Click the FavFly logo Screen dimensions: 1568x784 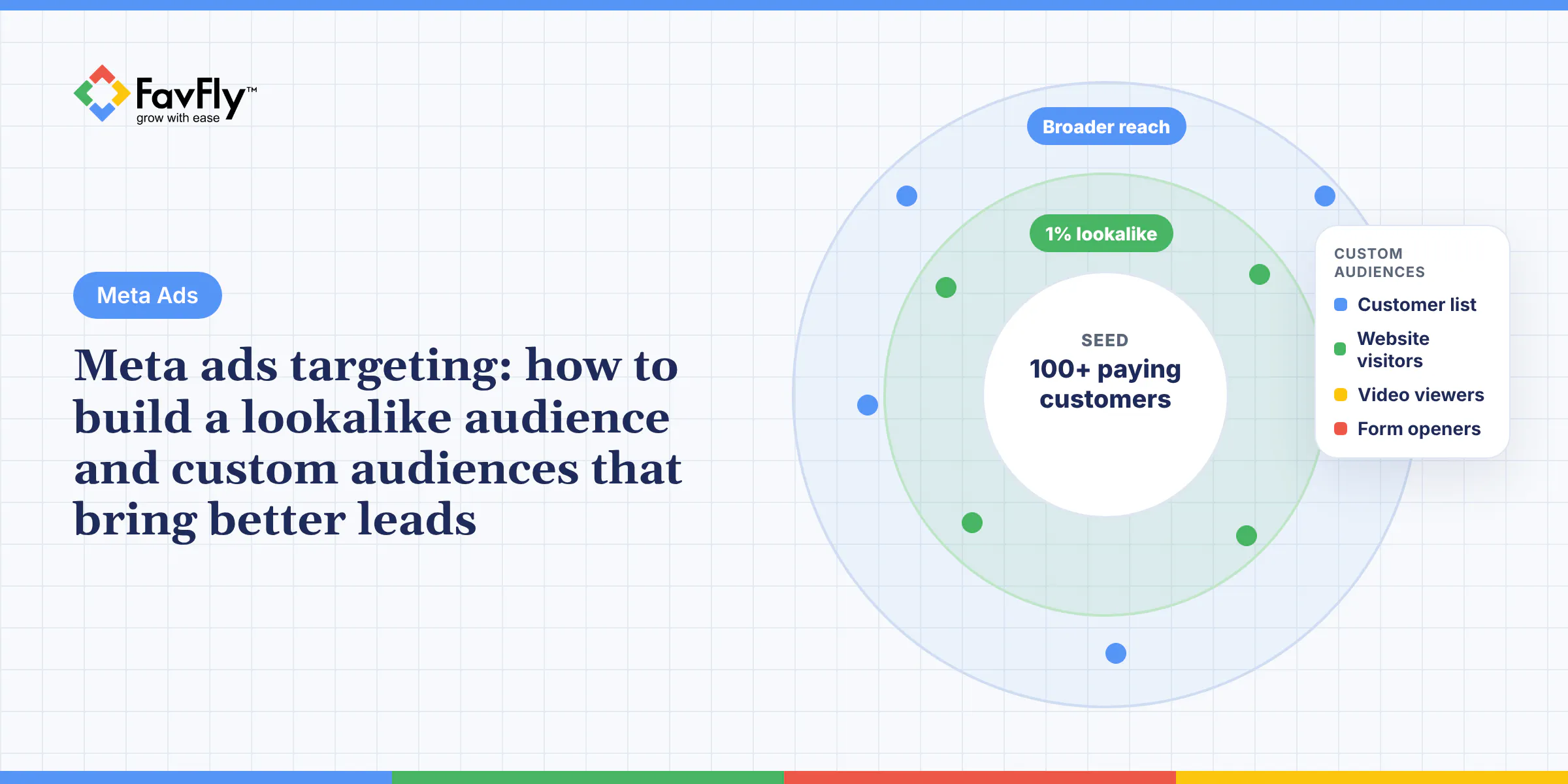tap(165, 94)
